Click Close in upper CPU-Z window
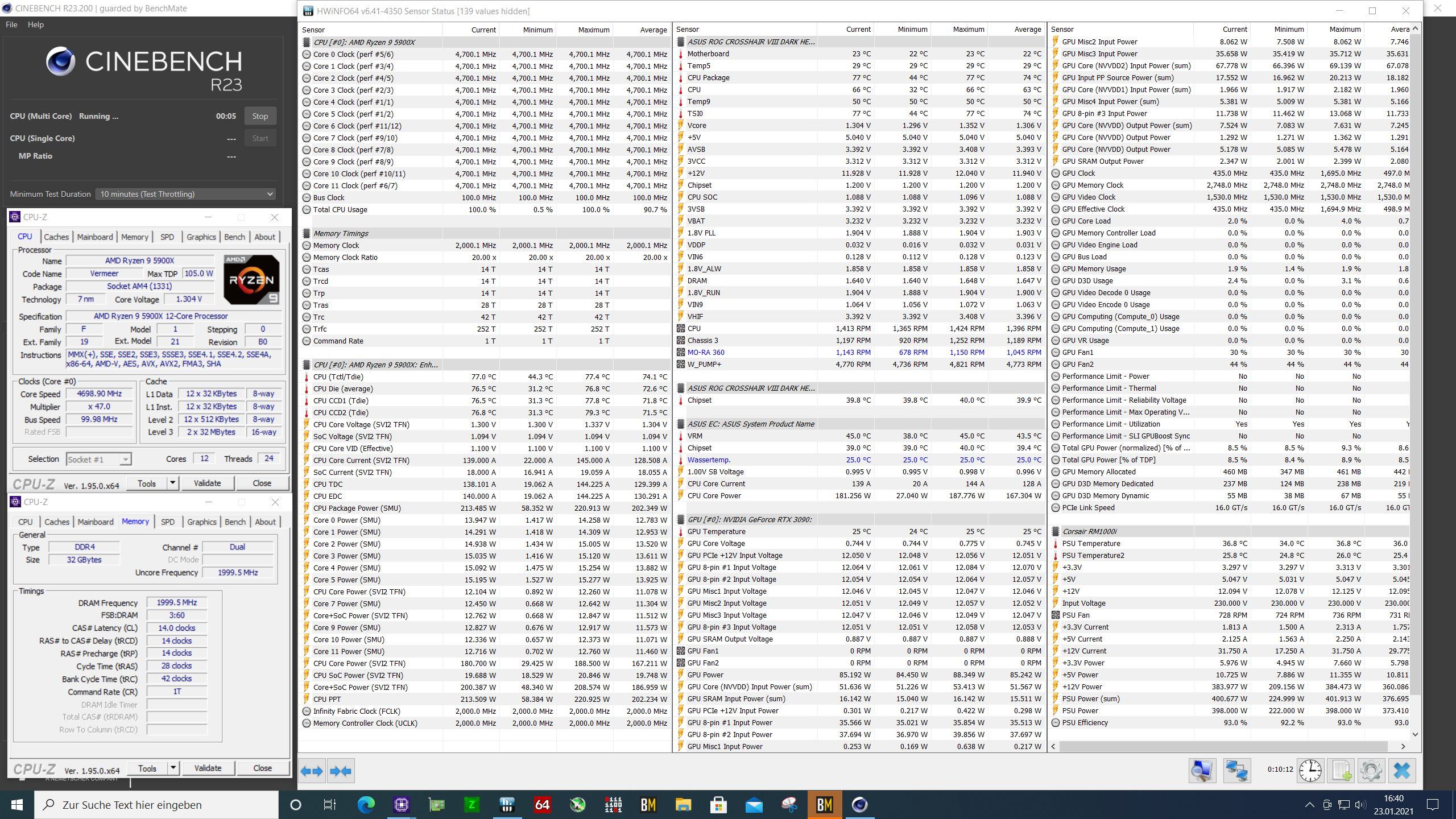 point(262,483)
